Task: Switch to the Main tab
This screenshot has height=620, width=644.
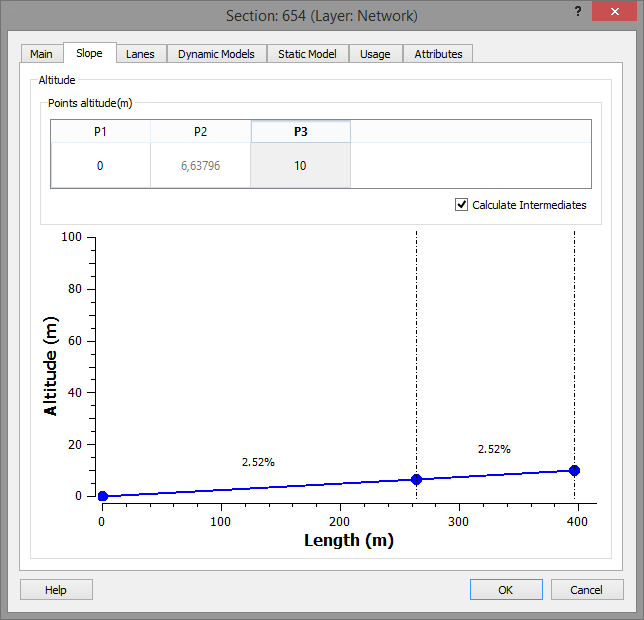Action: pos(41,54)
